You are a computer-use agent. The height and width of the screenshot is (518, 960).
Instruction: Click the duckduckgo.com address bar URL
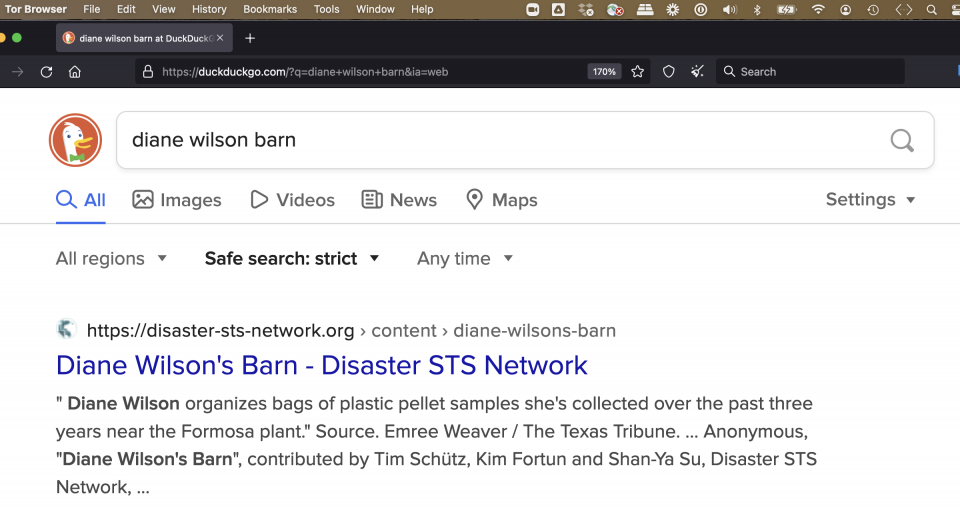[305, 72]
